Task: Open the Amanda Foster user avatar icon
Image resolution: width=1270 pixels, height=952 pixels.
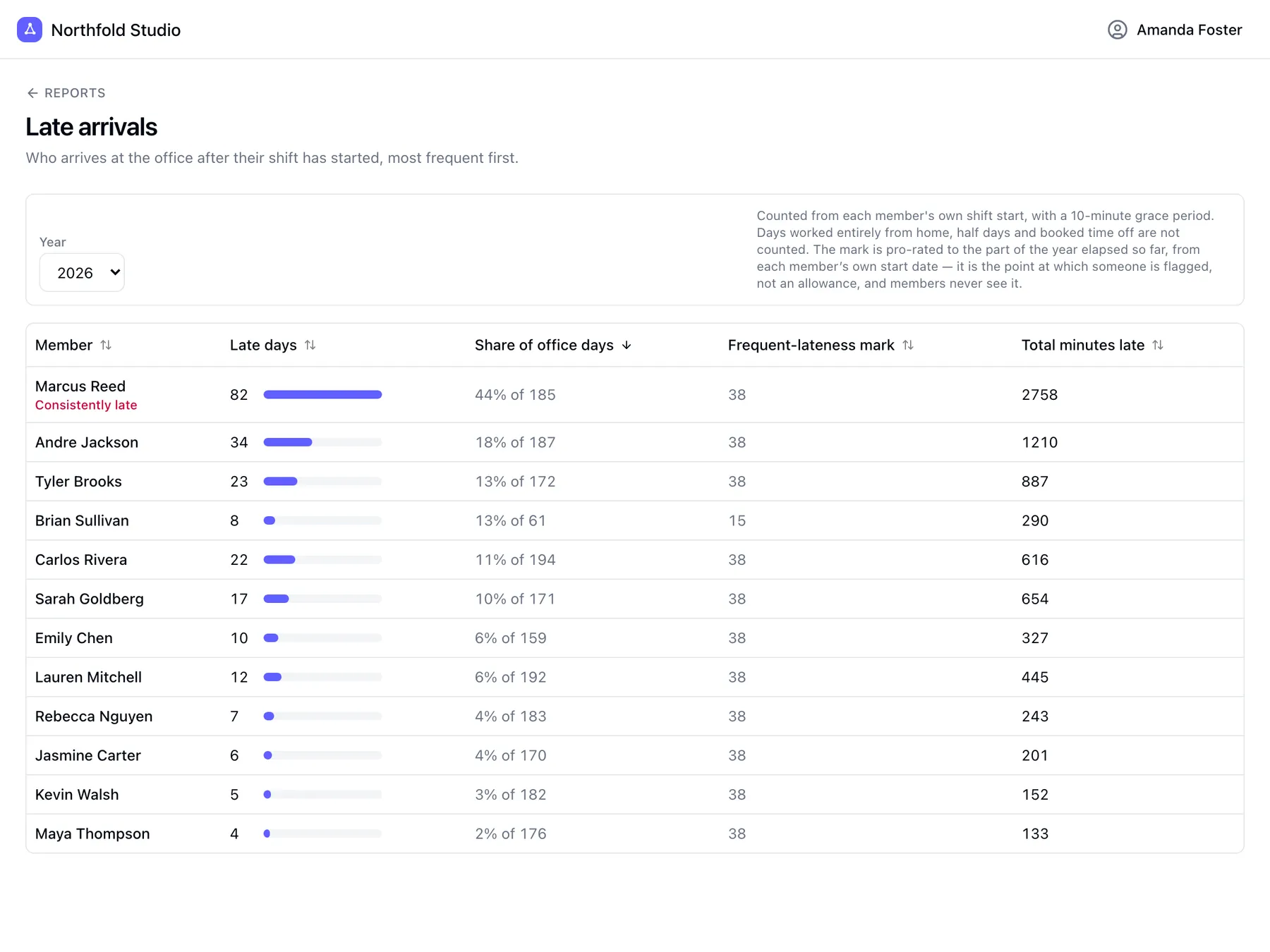Action: 1117,30
